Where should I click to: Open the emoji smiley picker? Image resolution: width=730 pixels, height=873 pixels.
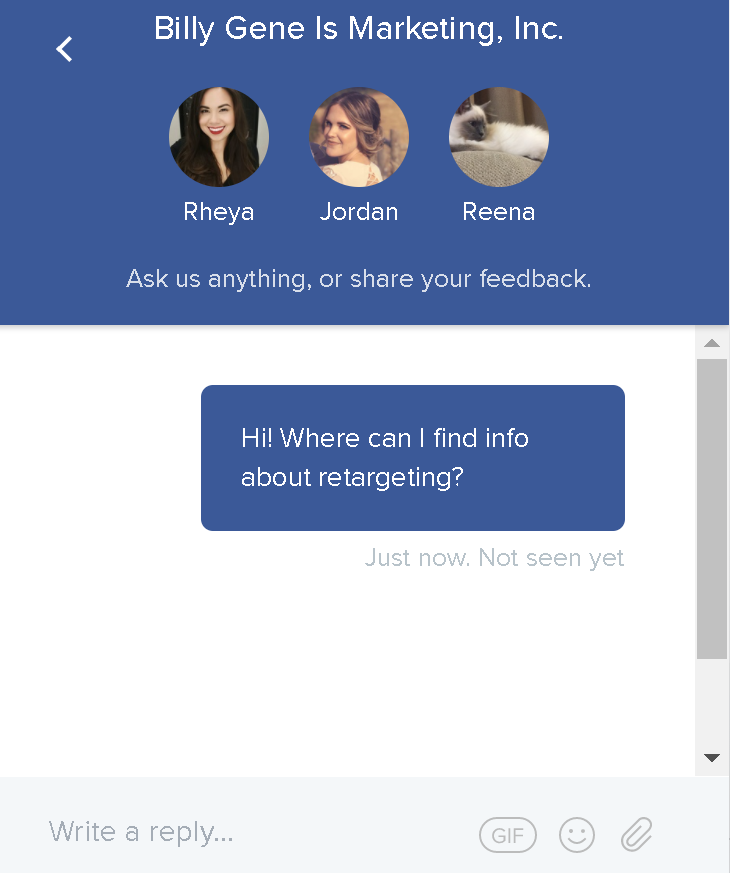point(577,835)
